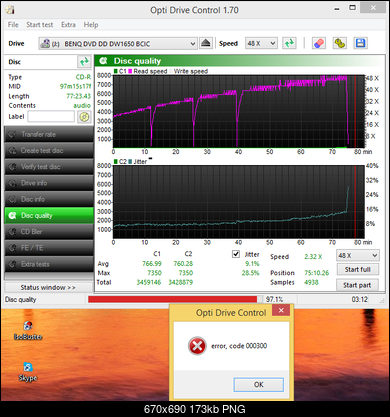Click the C2 Total value 3428879
This screenshot has width=390, height=417.
point(180,282)
